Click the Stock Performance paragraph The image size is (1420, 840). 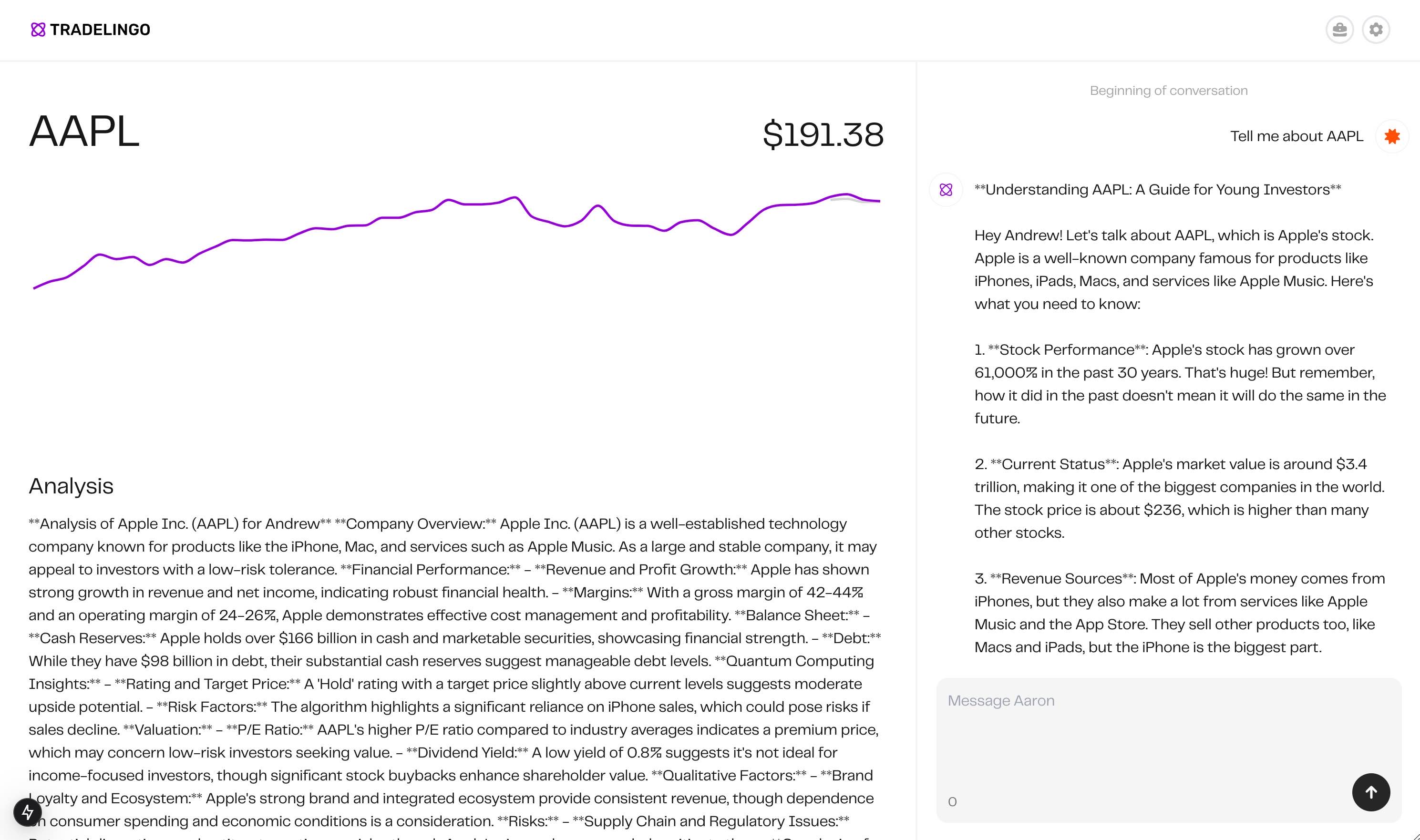pyautogui.click(x=1179, y=384)
